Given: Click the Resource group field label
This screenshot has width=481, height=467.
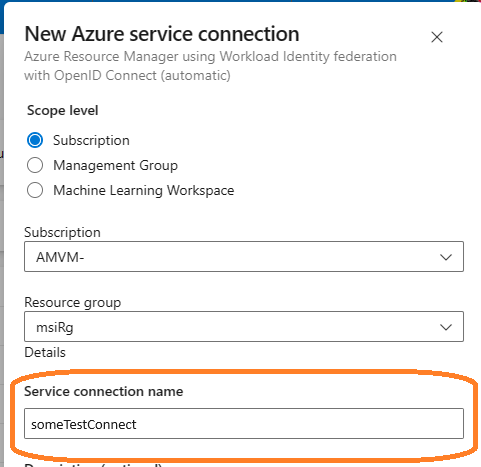Looking at the screenshot, I should click(x=73, y=303).
